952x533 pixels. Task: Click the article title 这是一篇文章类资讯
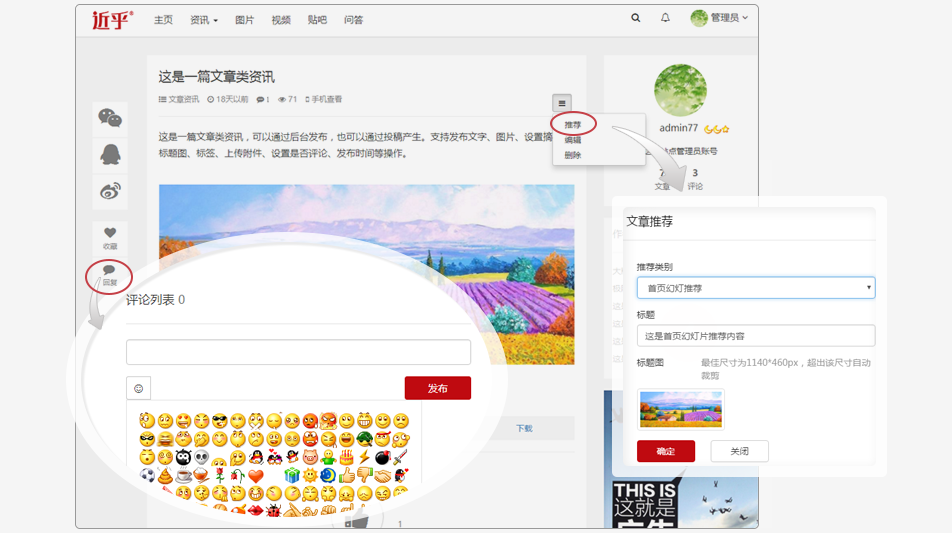tap(217, 77)
